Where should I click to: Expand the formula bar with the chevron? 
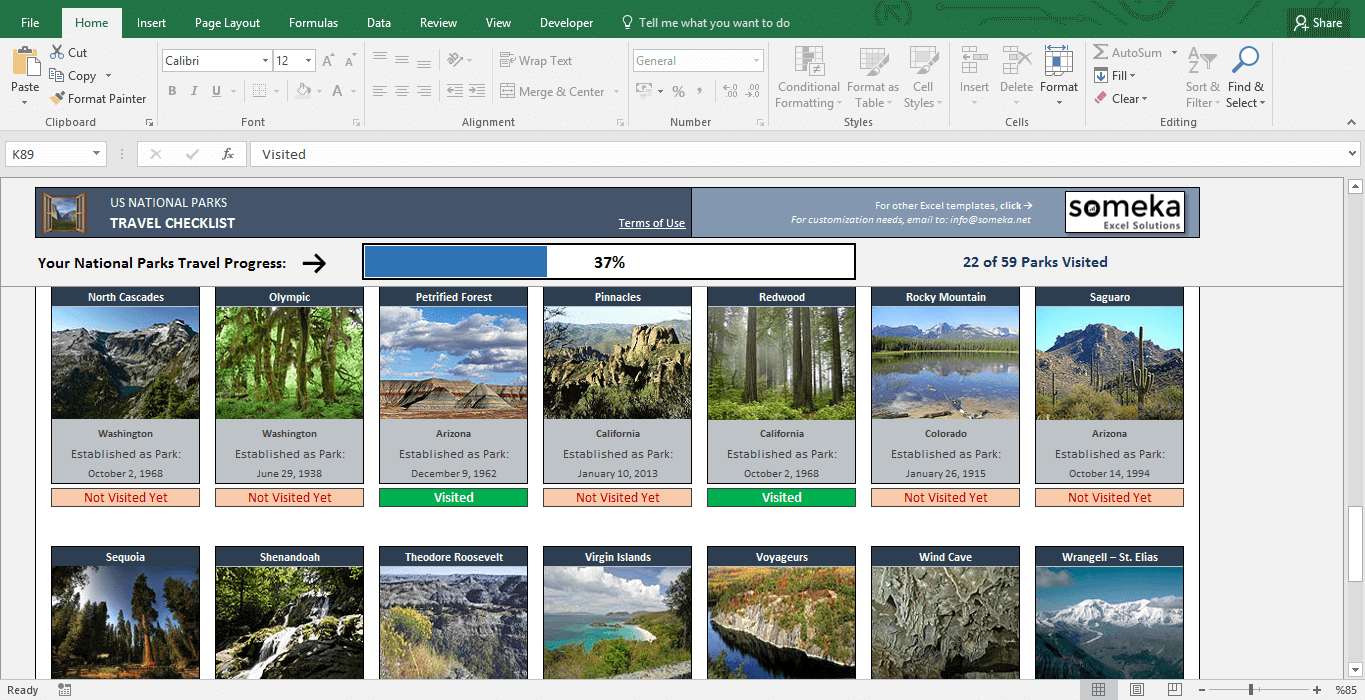pyautogui.click(x=1353, y=154)
